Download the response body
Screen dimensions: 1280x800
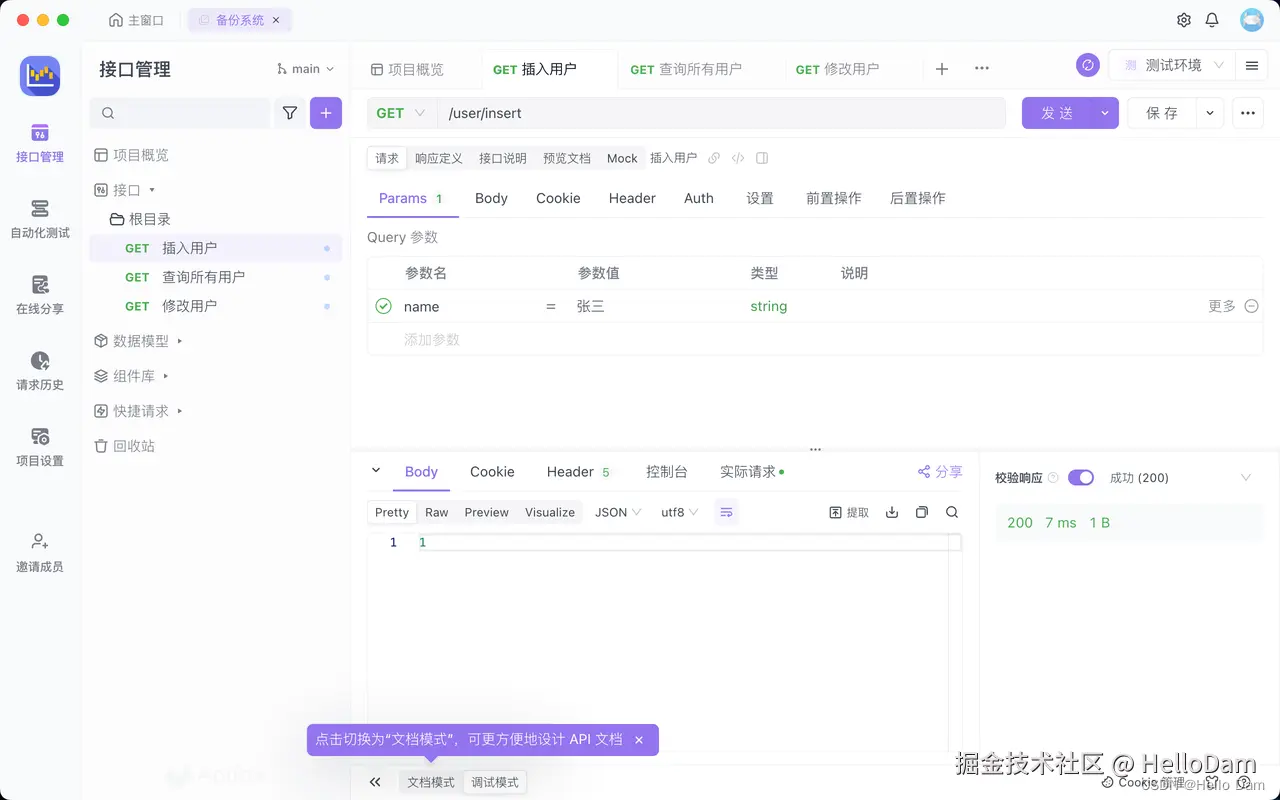891,512
